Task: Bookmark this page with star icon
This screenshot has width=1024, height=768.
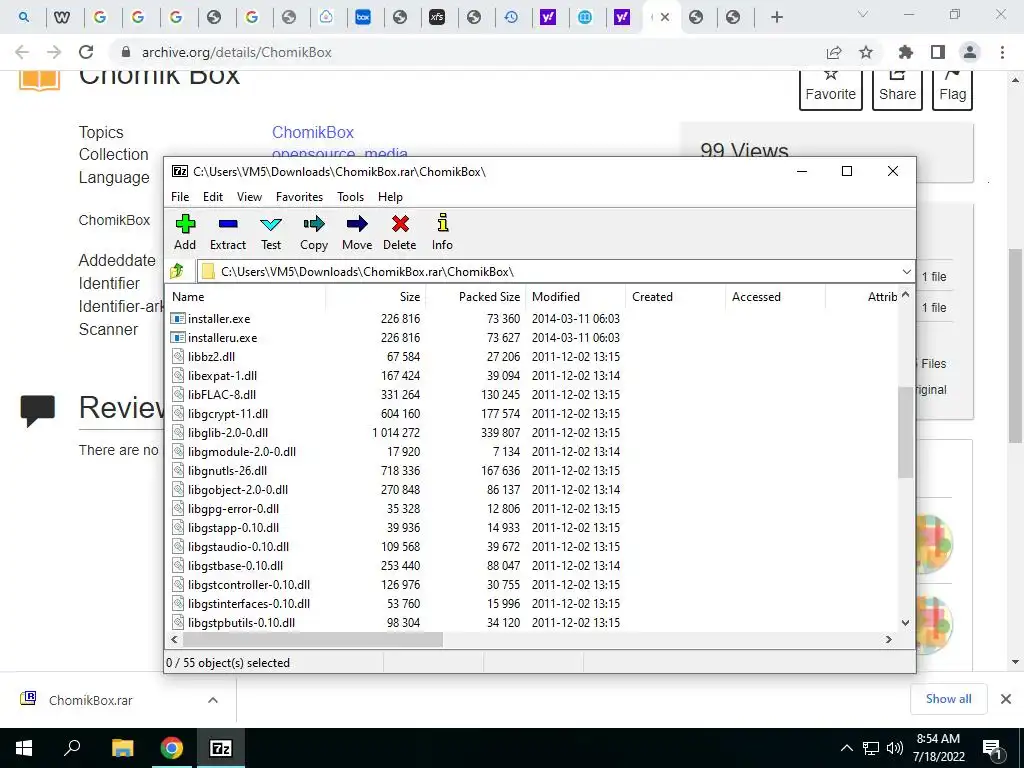Action: pyautogui.click(x=866, y=52)
